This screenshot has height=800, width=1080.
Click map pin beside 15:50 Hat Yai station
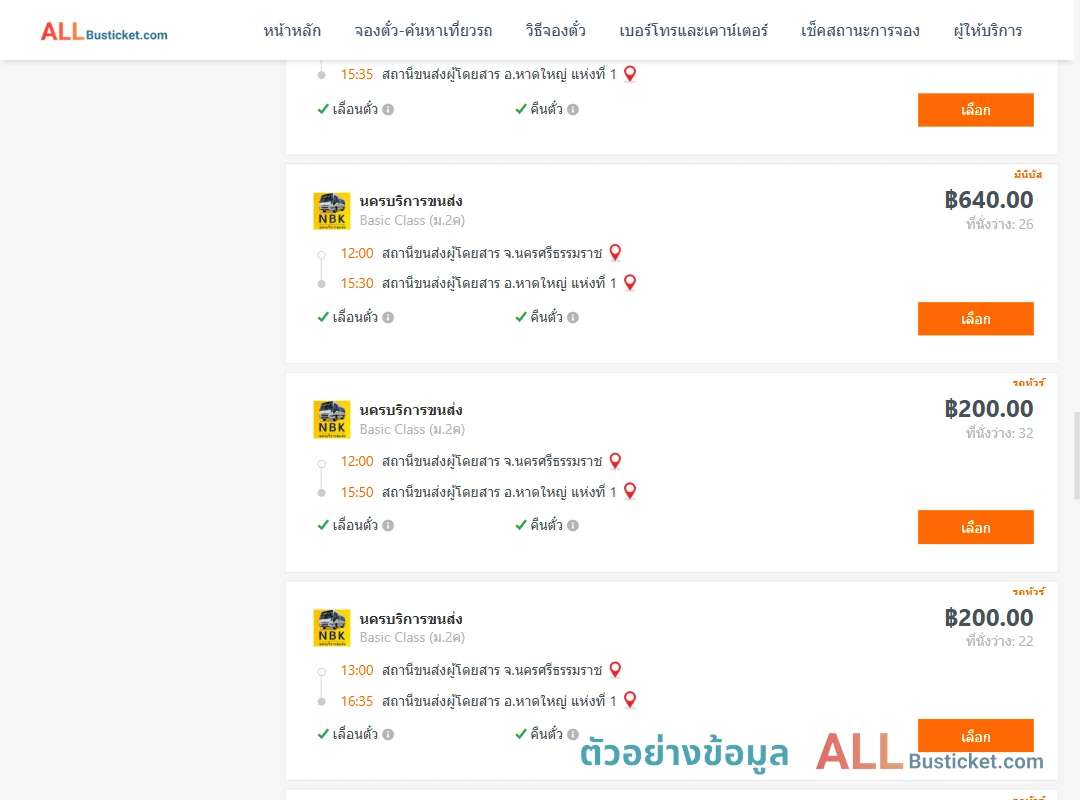(x=630, y=491)
